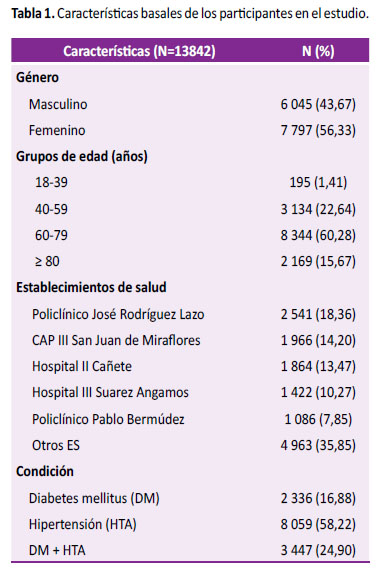Select the 'Establecimientos de salud' heading
Screen dimensions: 380x575
[91, 287]
